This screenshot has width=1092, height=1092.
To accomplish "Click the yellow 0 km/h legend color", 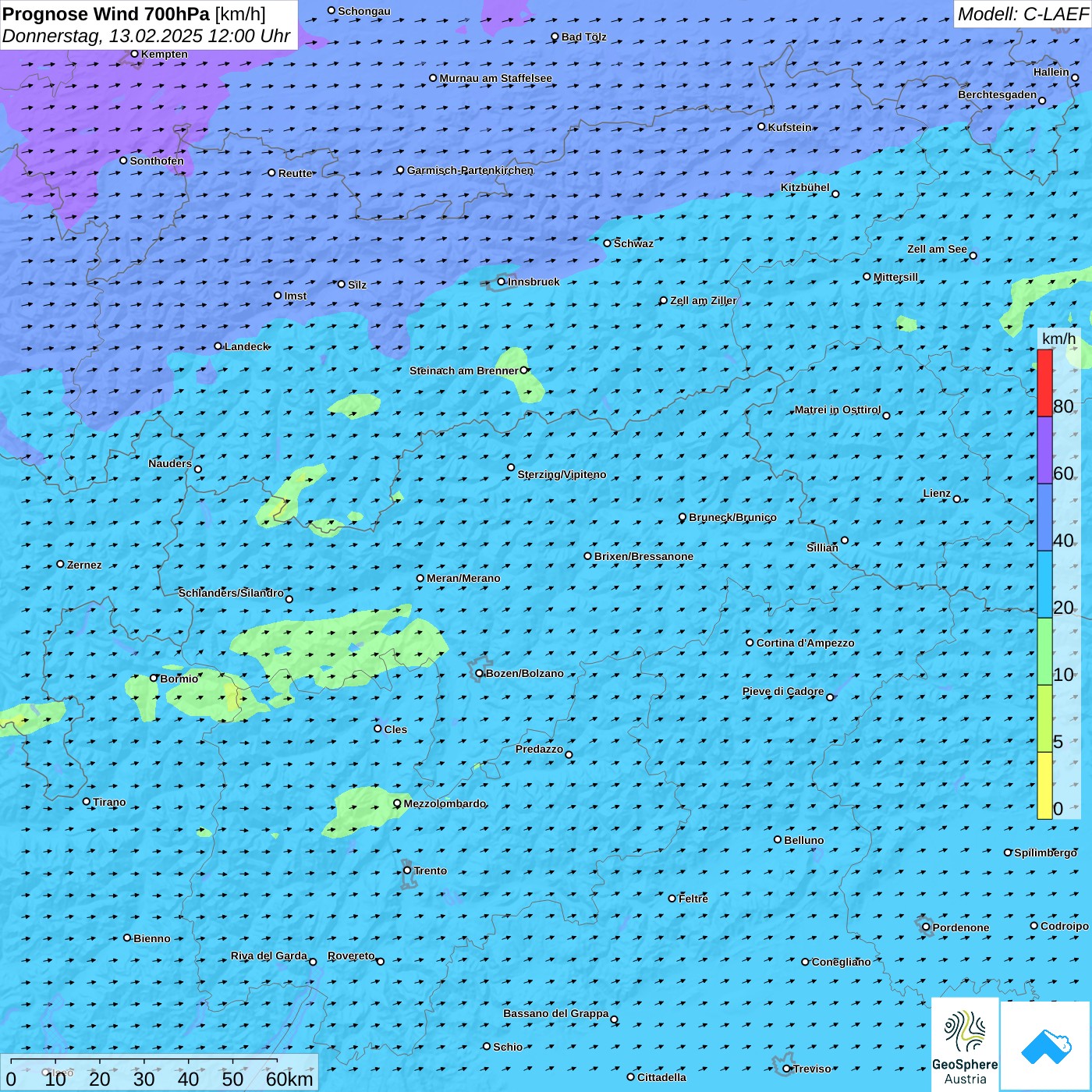I will [x=1044, y=785].
